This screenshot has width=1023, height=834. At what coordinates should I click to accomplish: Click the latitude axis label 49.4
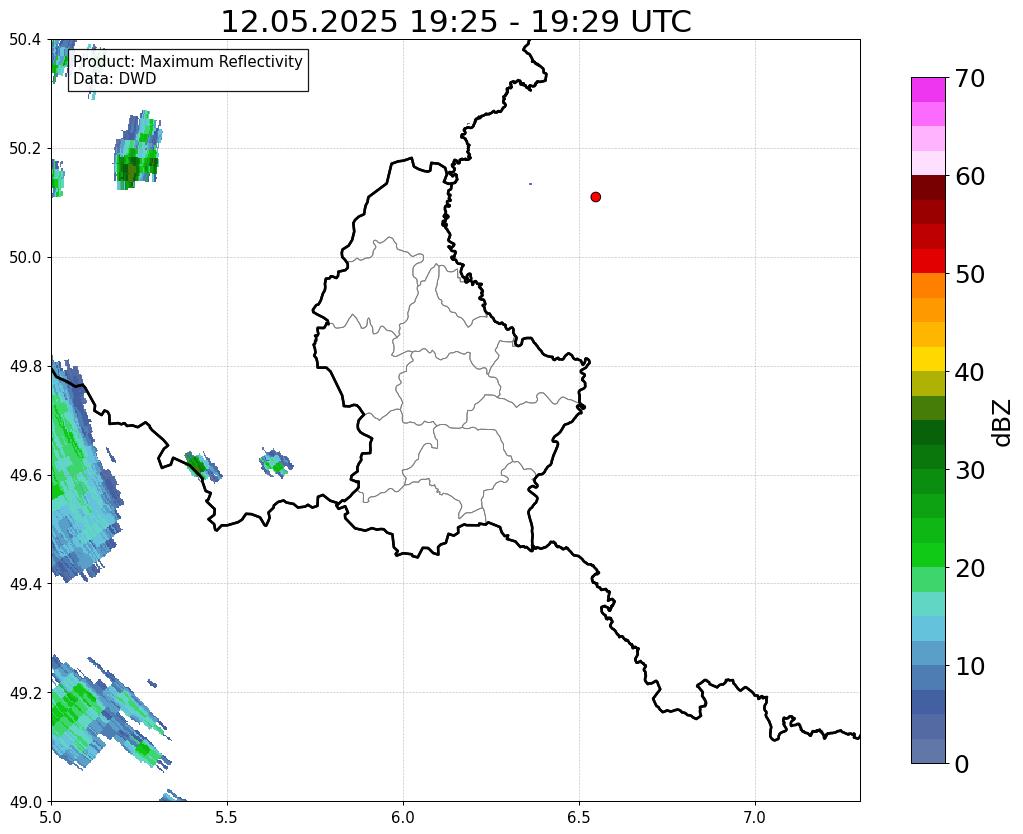[x=25, y=584]
